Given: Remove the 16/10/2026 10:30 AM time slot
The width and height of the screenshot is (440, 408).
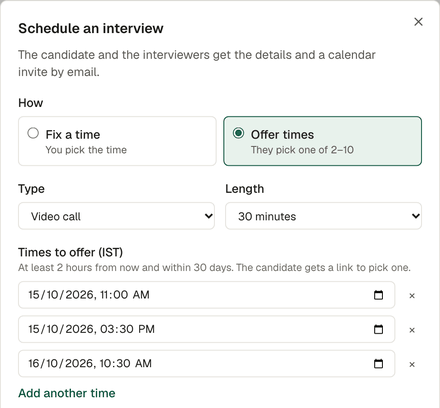Looking at the screenshot, I should click(x=412, y=364).
